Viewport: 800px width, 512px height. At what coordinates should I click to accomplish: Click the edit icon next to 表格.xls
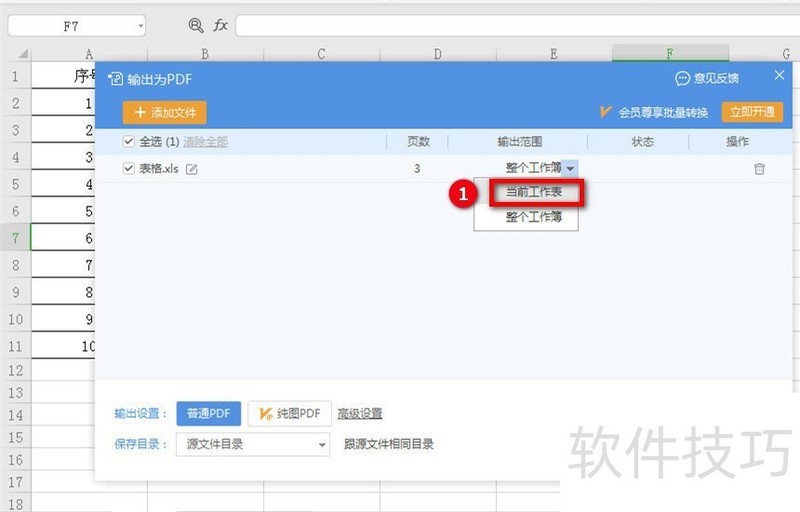tap(192, 169)
